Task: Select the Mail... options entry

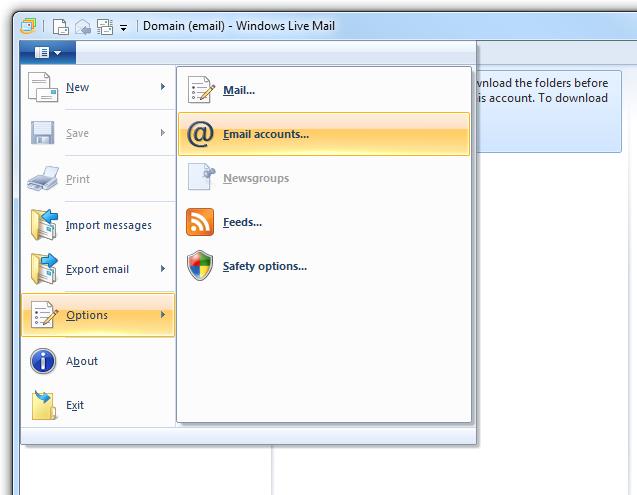Action: click(x=239, y=90)
